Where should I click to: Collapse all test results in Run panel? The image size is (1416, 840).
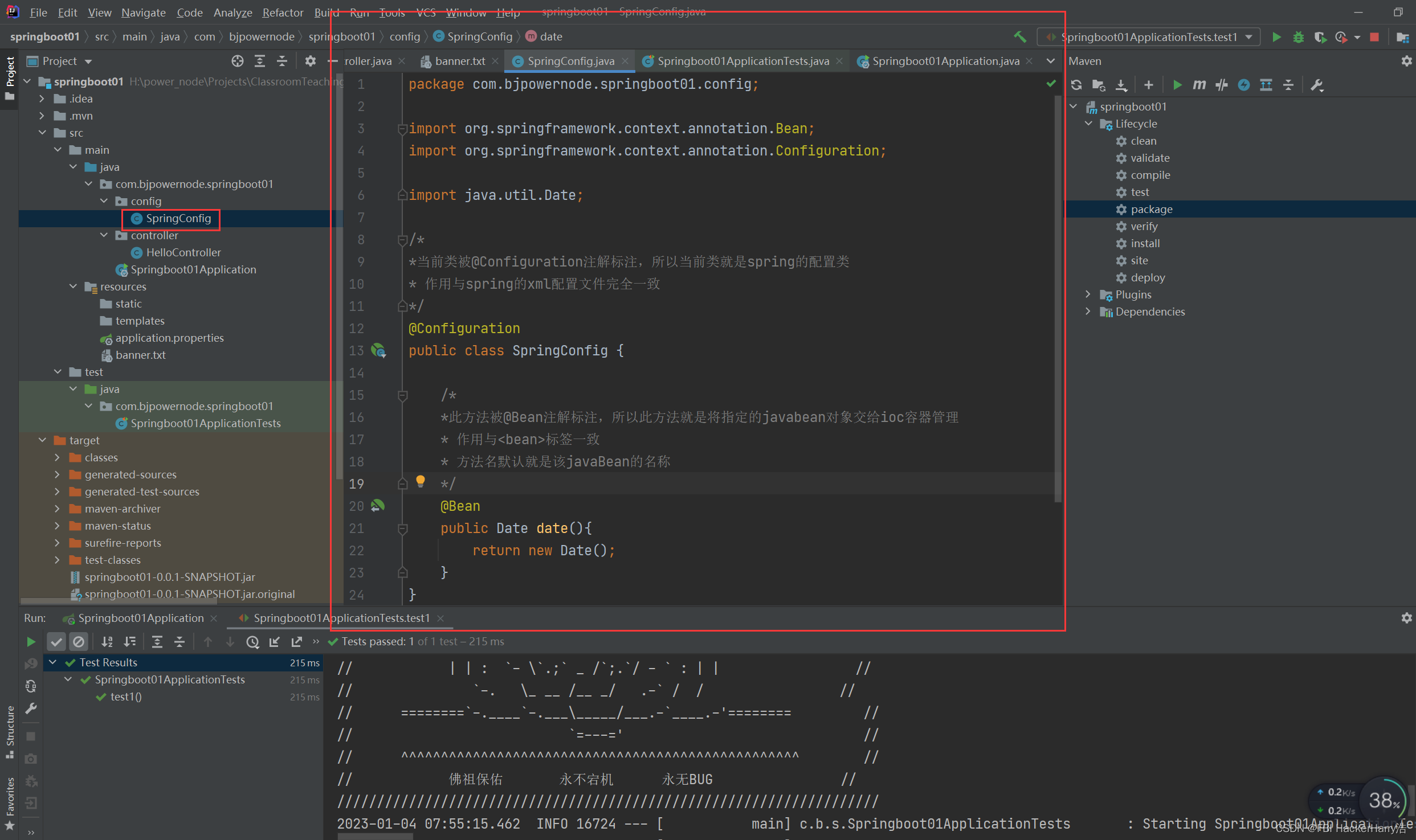click(179, 642)
